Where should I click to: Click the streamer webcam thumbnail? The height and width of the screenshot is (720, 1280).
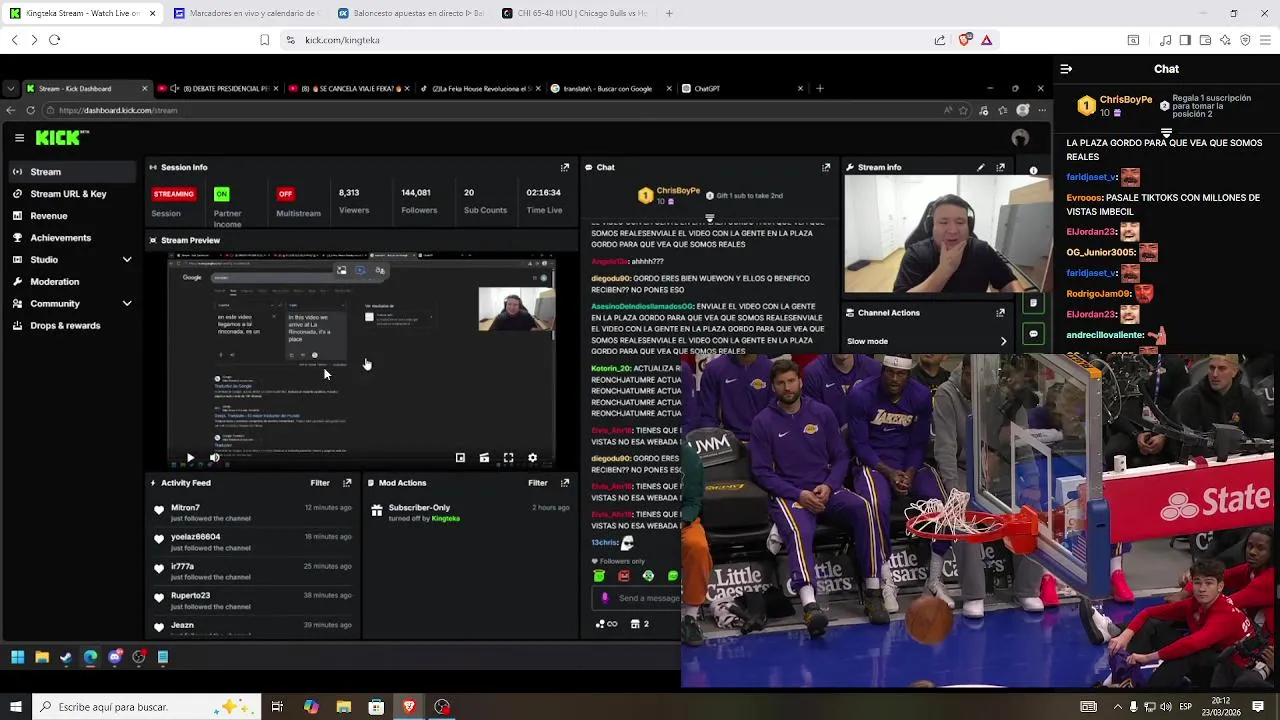point(948,234)
